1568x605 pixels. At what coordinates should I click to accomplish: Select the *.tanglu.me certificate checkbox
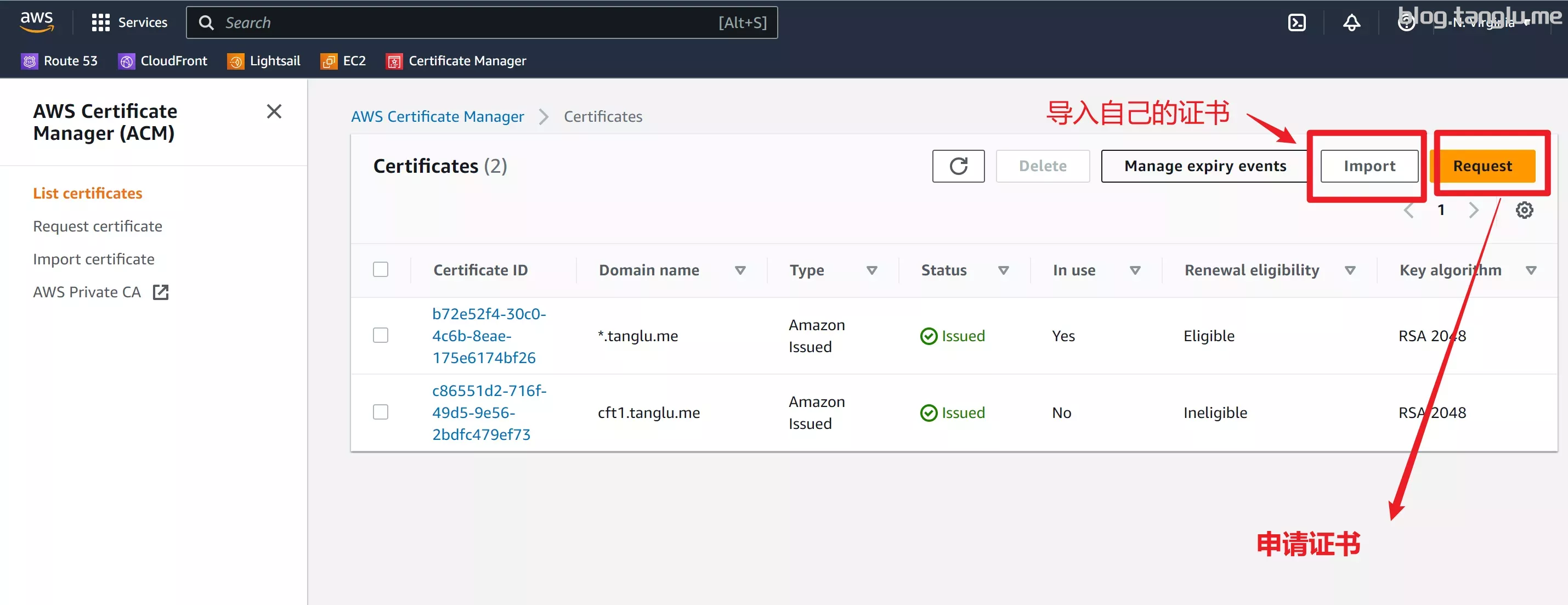(x=381, y=335)
